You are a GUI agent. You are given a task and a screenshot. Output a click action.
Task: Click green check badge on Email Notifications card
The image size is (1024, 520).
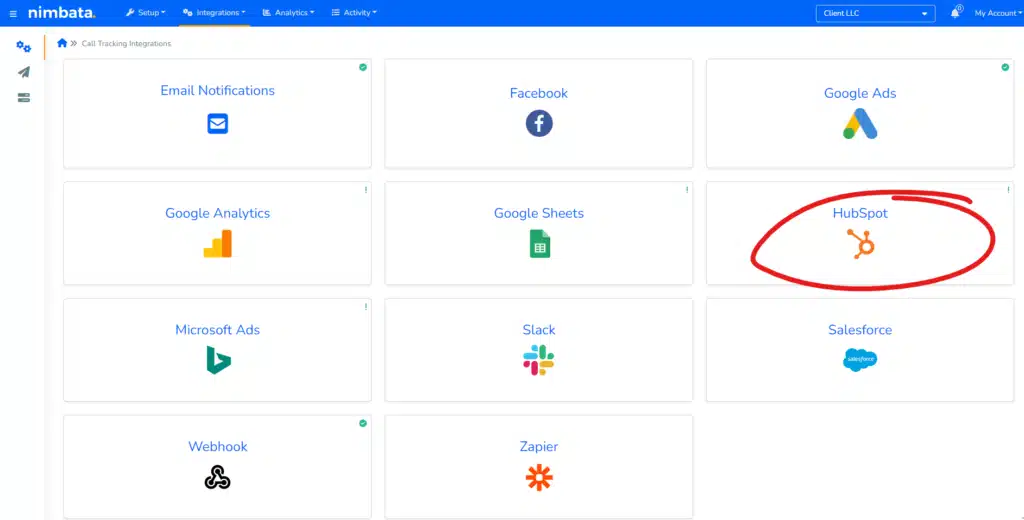tap(363, 67)
